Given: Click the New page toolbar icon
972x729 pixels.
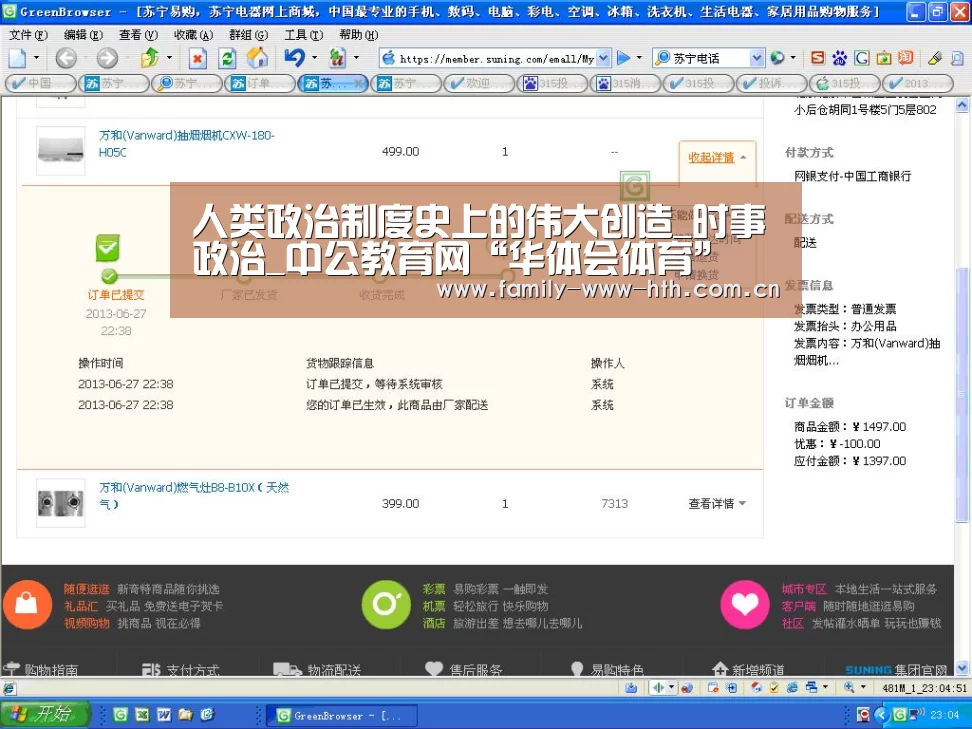Looking at the screenshot, I should pos(17,58).
